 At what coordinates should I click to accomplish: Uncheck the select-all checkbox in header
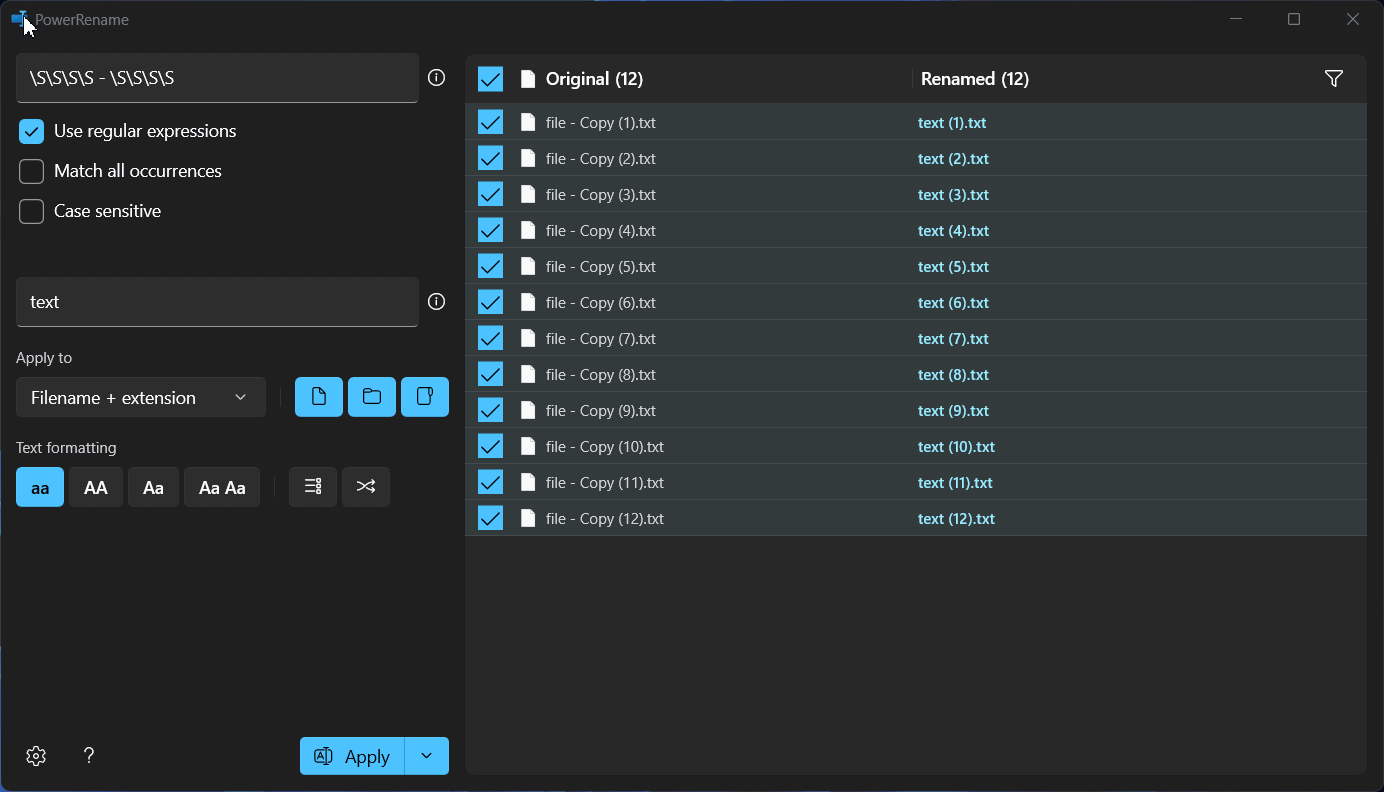(x=490, y=79)
